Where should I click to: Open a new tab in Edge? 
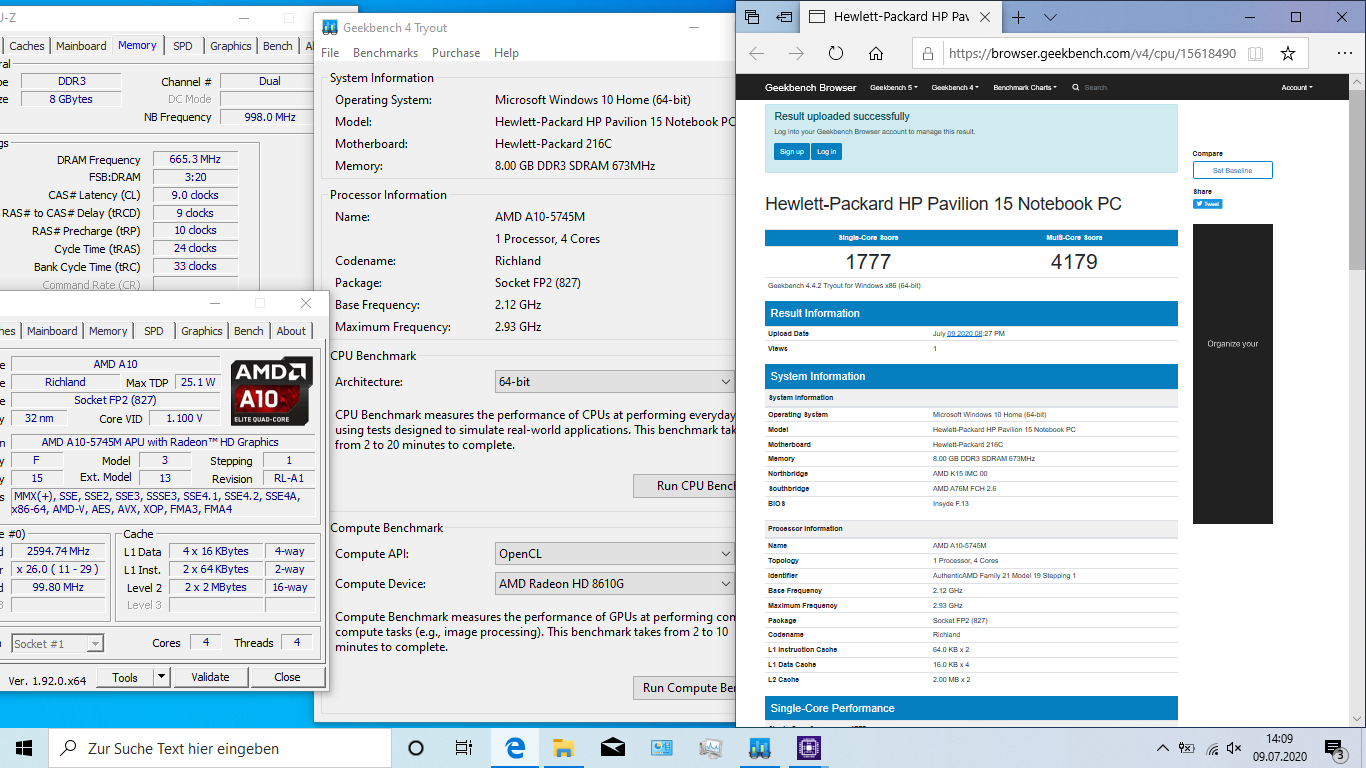click(x=1018, y=17)
